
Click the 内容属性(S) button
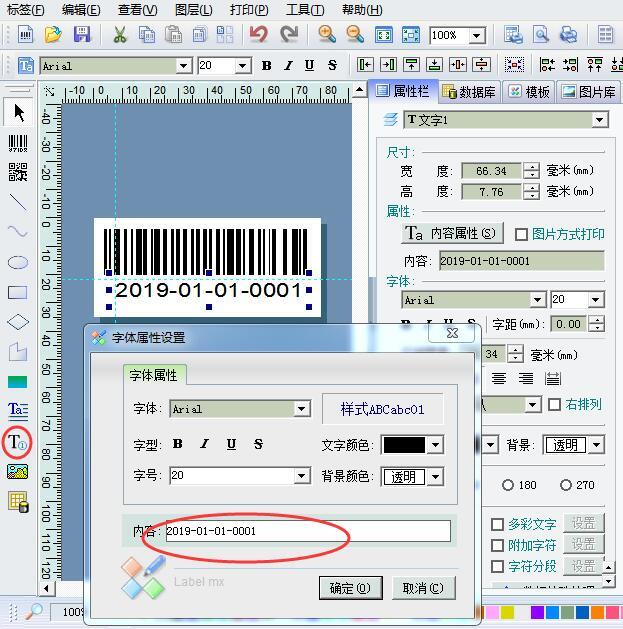[x=452, y=233]
